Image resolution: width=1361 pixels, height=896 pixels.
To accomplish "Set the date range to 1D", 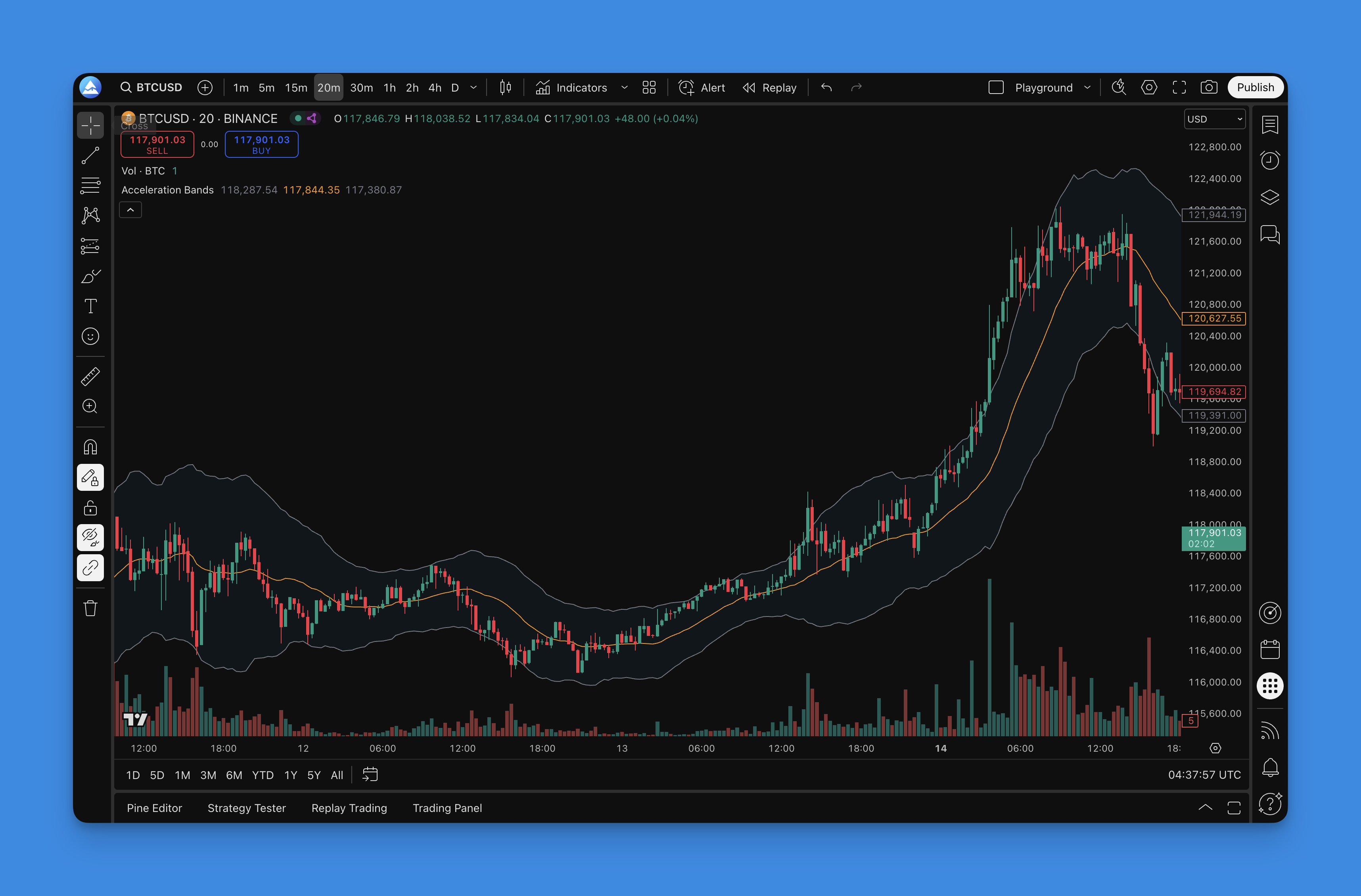I will pos(133,775).
